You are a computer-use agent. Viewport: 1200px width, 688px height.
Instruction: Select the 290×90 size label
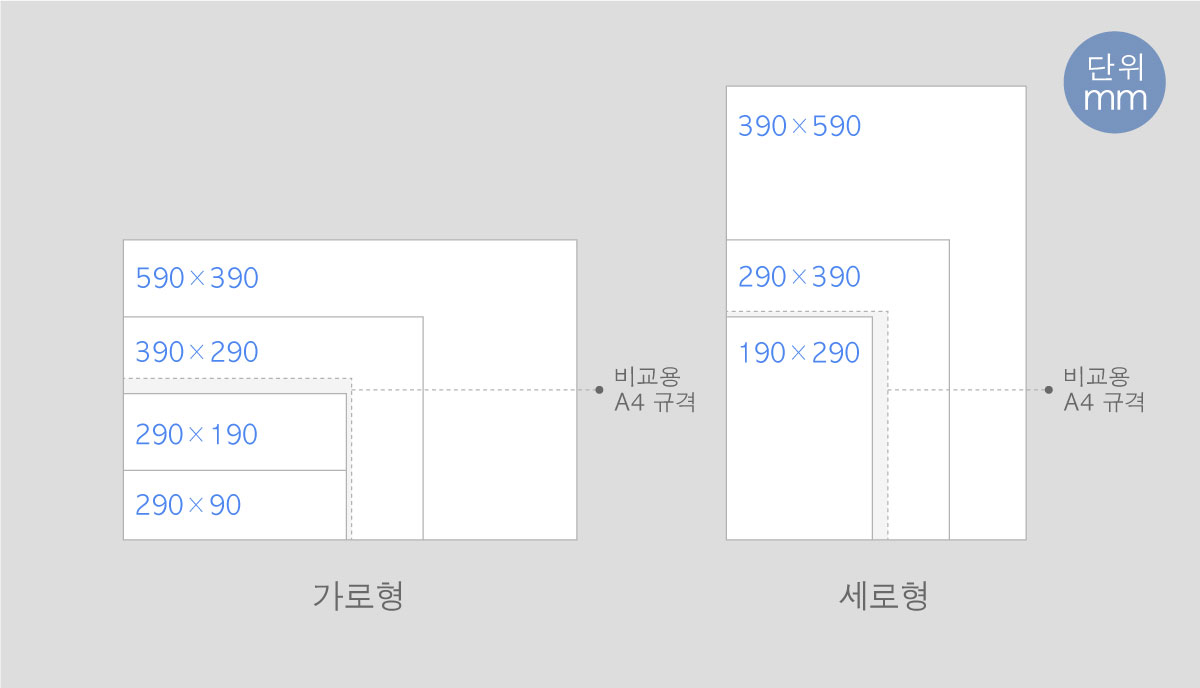click(x=188, y=505)
